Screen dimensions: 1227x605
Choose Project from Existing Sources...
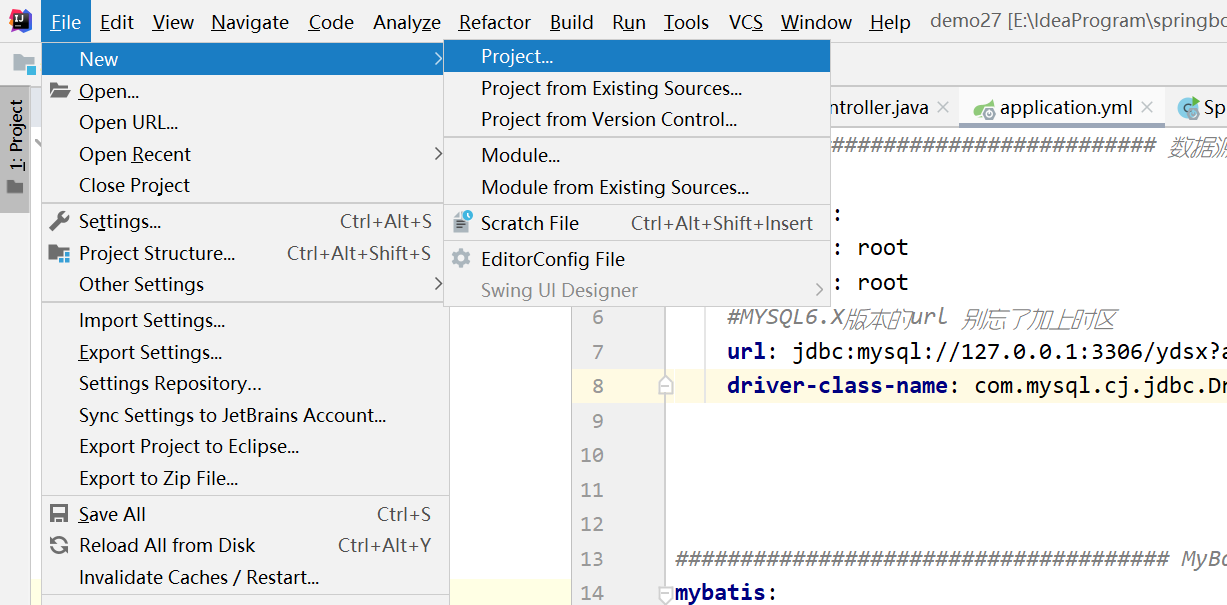[x=637, y=88]
